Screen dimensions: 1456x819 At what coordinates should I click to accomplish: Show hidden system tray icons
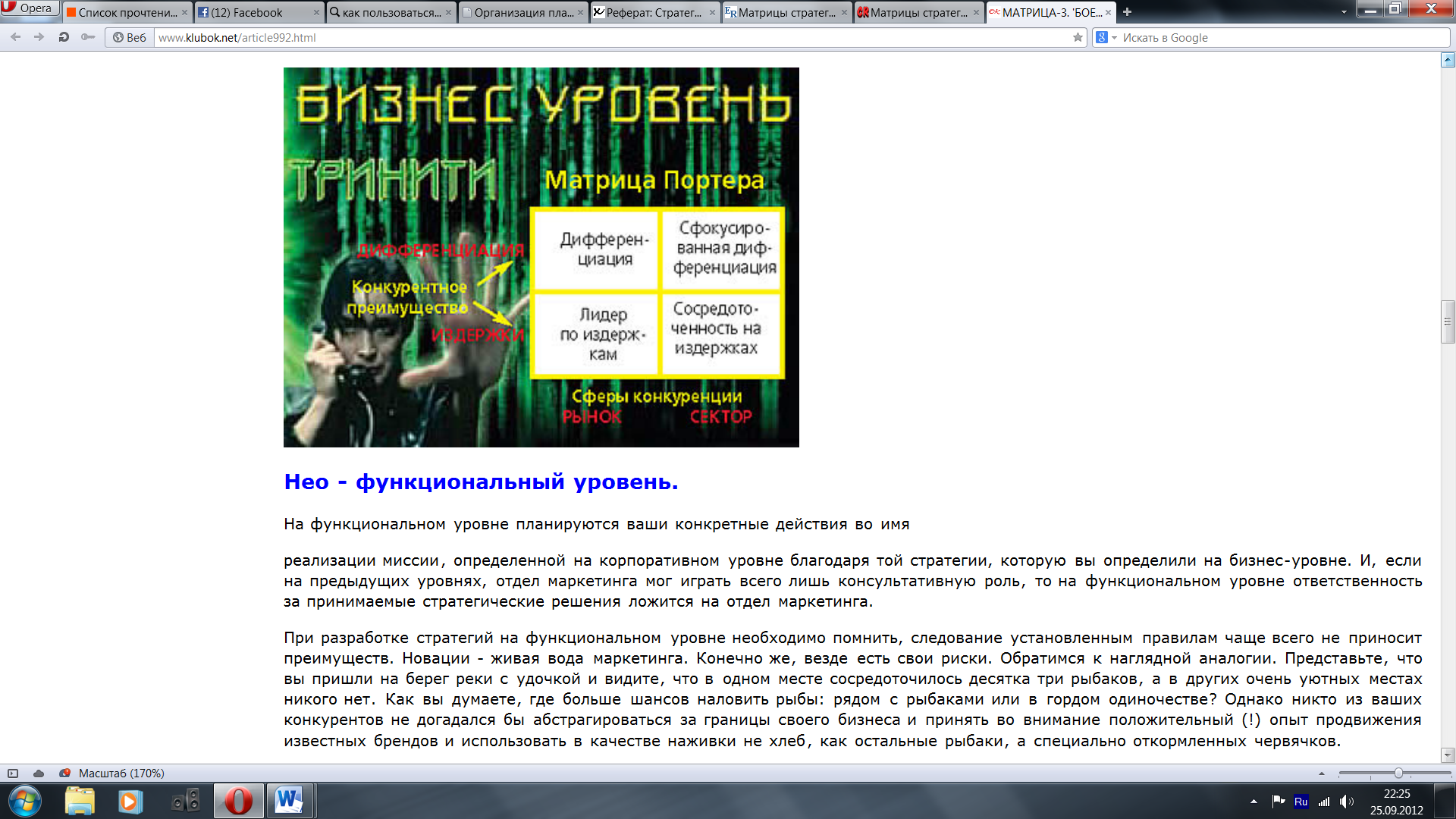[x=1254, y=801]
